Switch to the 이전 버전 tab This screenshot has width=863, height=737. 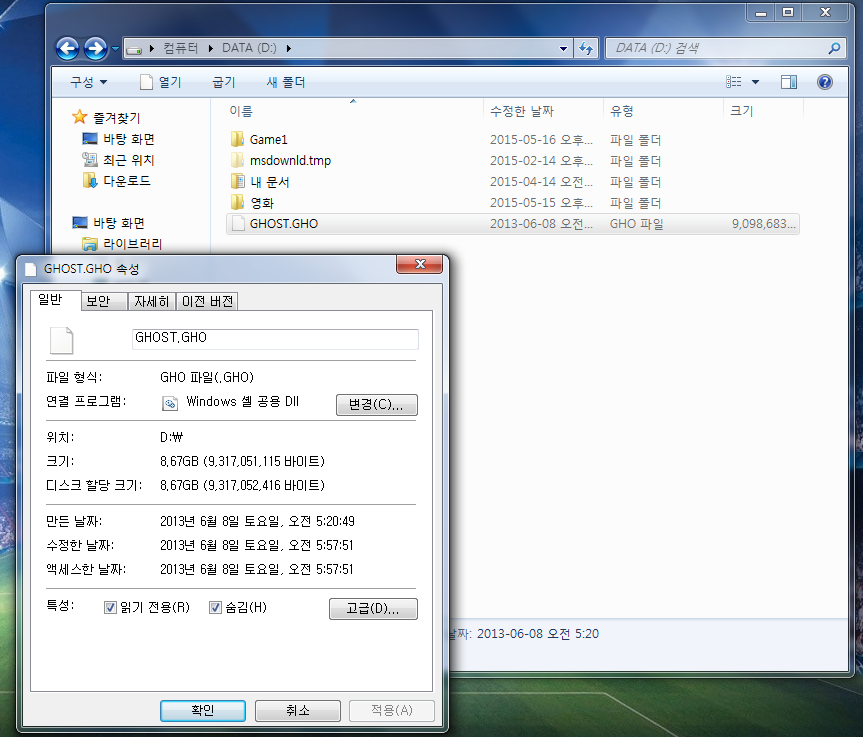[207, 301]
